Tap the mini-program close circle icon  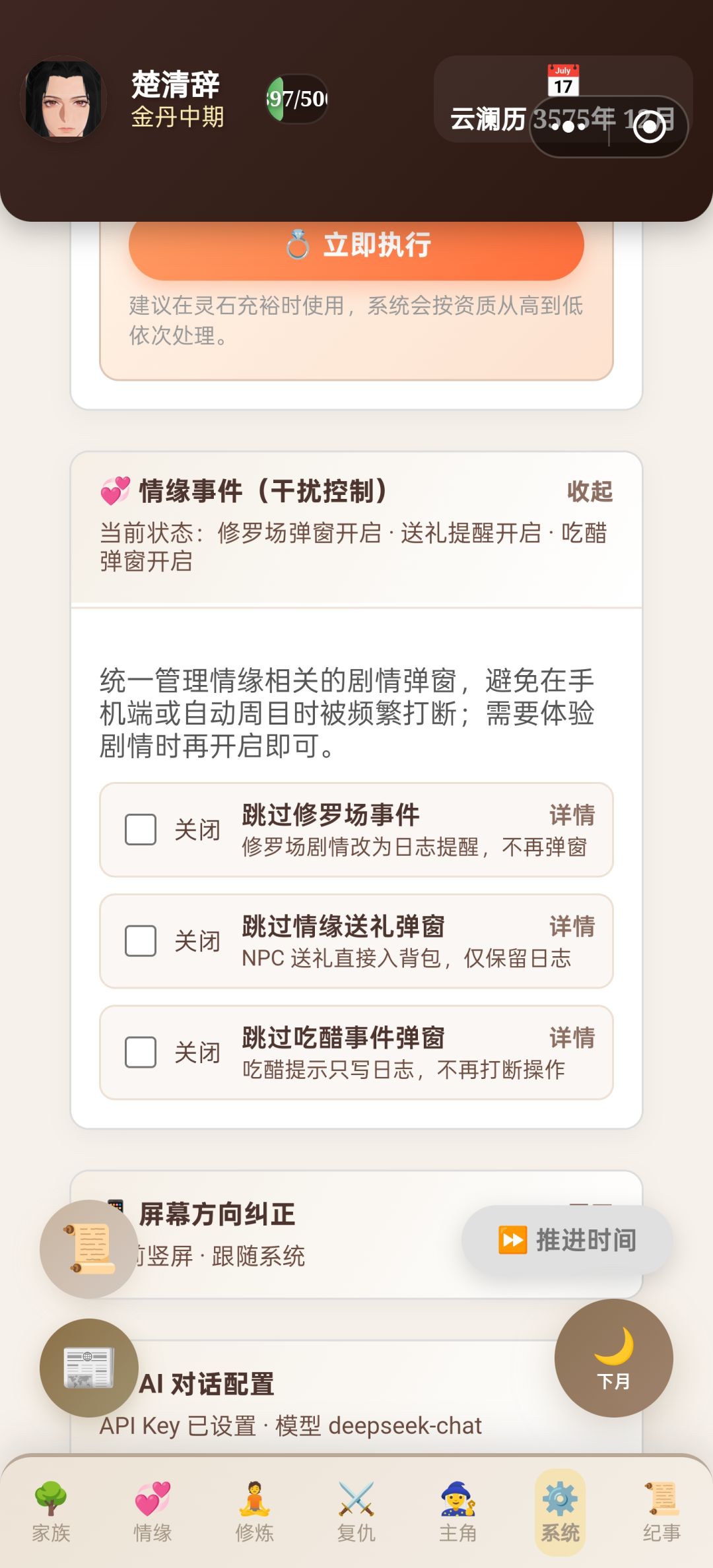click(649, 127)
